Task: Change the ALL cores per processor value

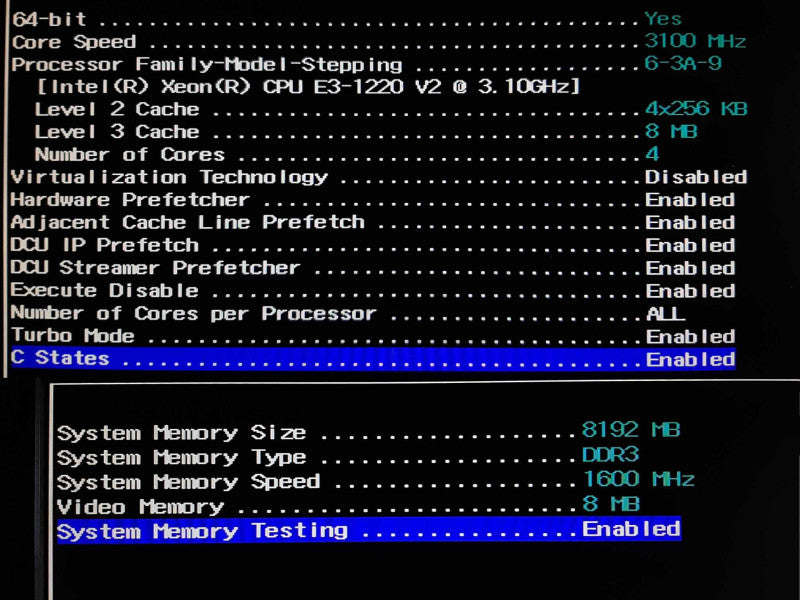Action: point(666,313)
